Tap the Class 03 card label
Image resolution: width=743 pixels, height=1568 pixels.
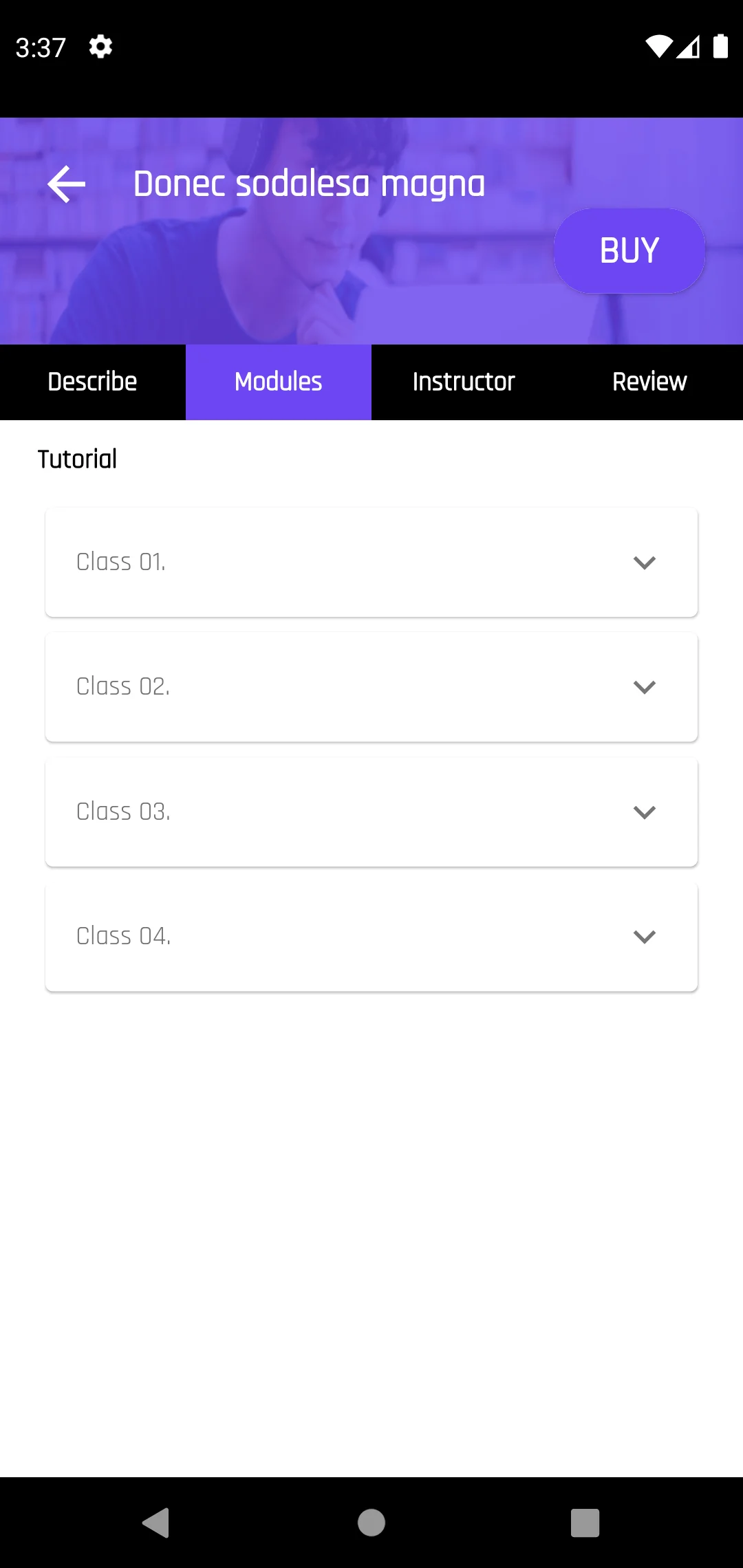(x=123, y=812)
